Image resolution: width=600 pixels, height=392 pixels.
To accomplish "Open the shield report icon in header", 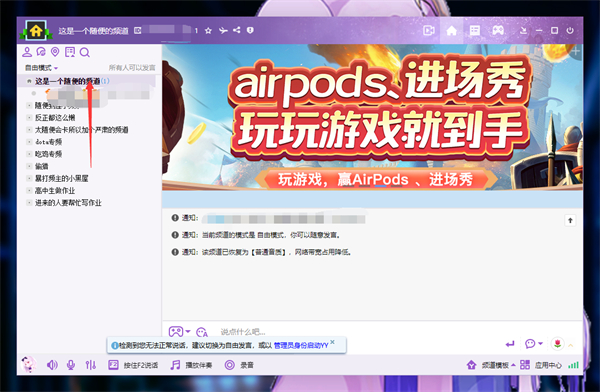I will coord(250,30).
